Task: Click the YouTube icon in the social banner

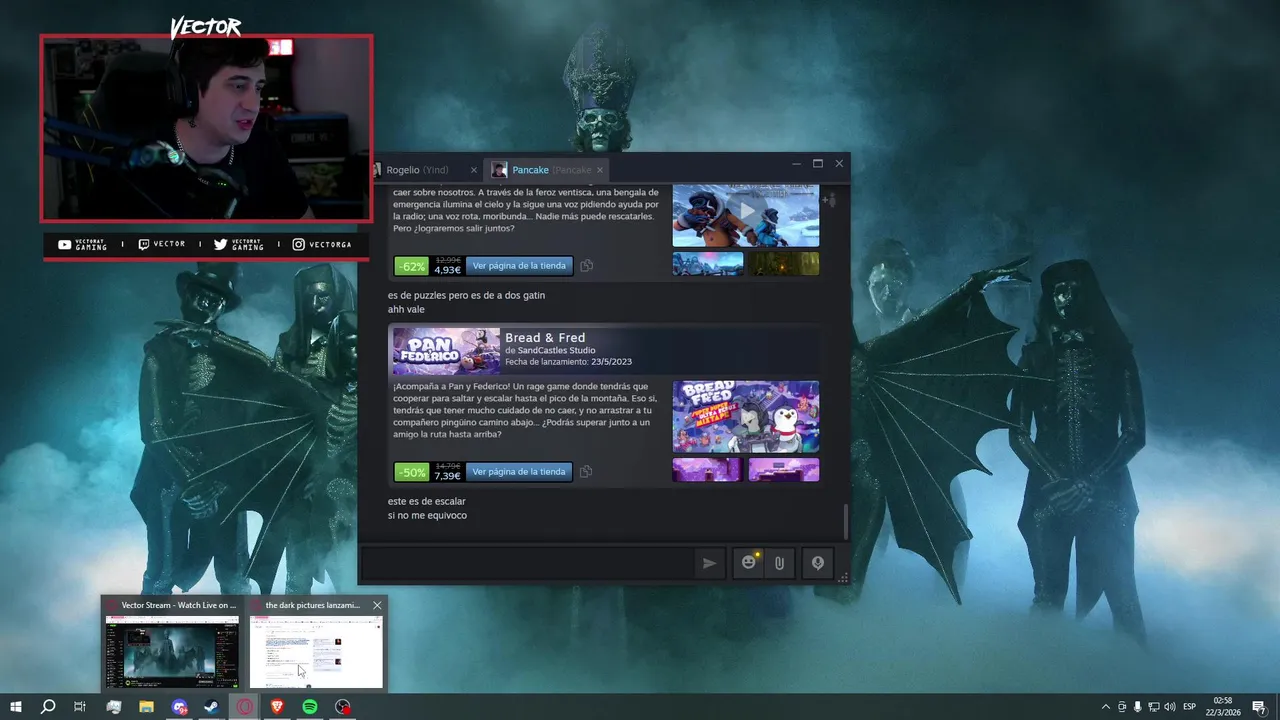Action: [x=65, y=245]
